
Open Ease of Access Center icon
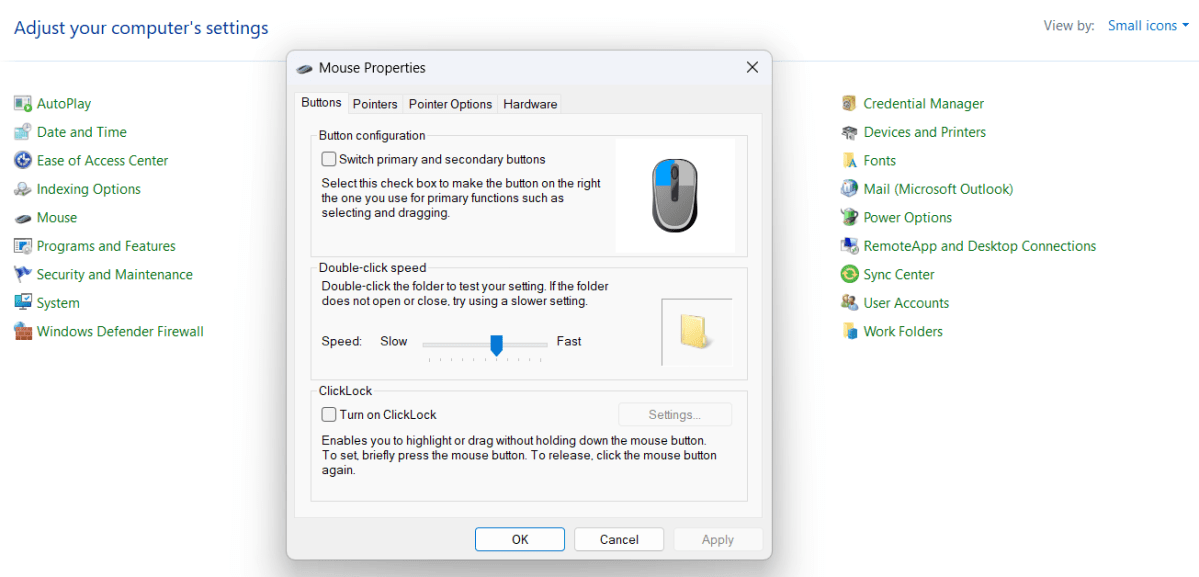[x=22, y=160]
